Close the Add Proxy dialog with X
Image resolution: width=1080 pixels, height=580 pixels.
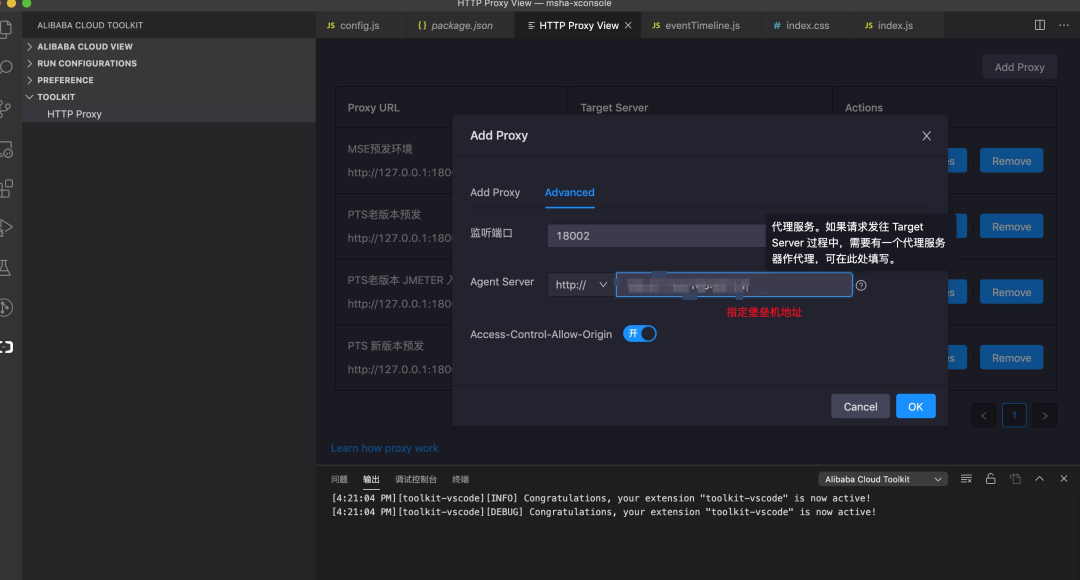(926, 136)
